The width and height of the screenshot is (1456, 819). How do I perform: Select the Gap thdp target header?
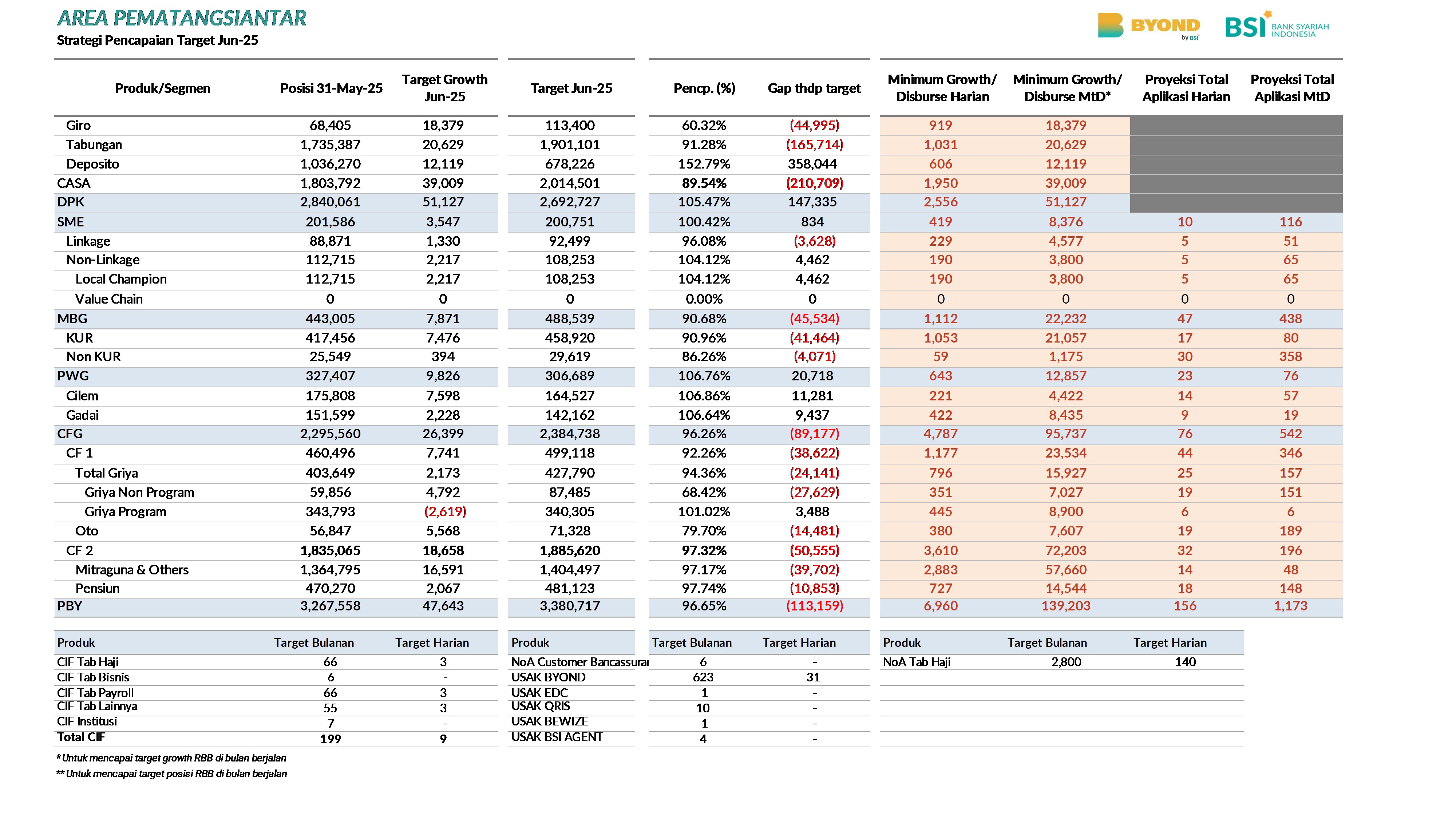coord(814,88)
